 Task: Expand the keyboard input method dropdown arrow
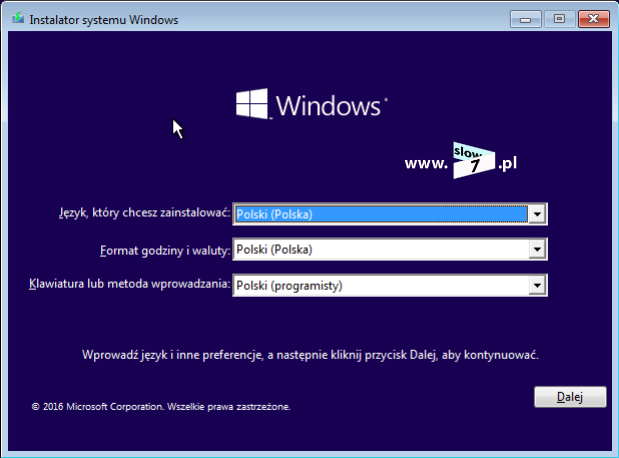point(537,285)
